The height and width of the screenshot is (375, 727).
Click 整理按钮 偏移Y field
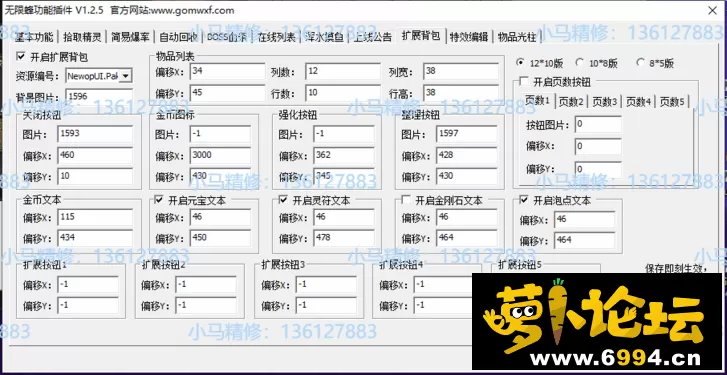466,177
